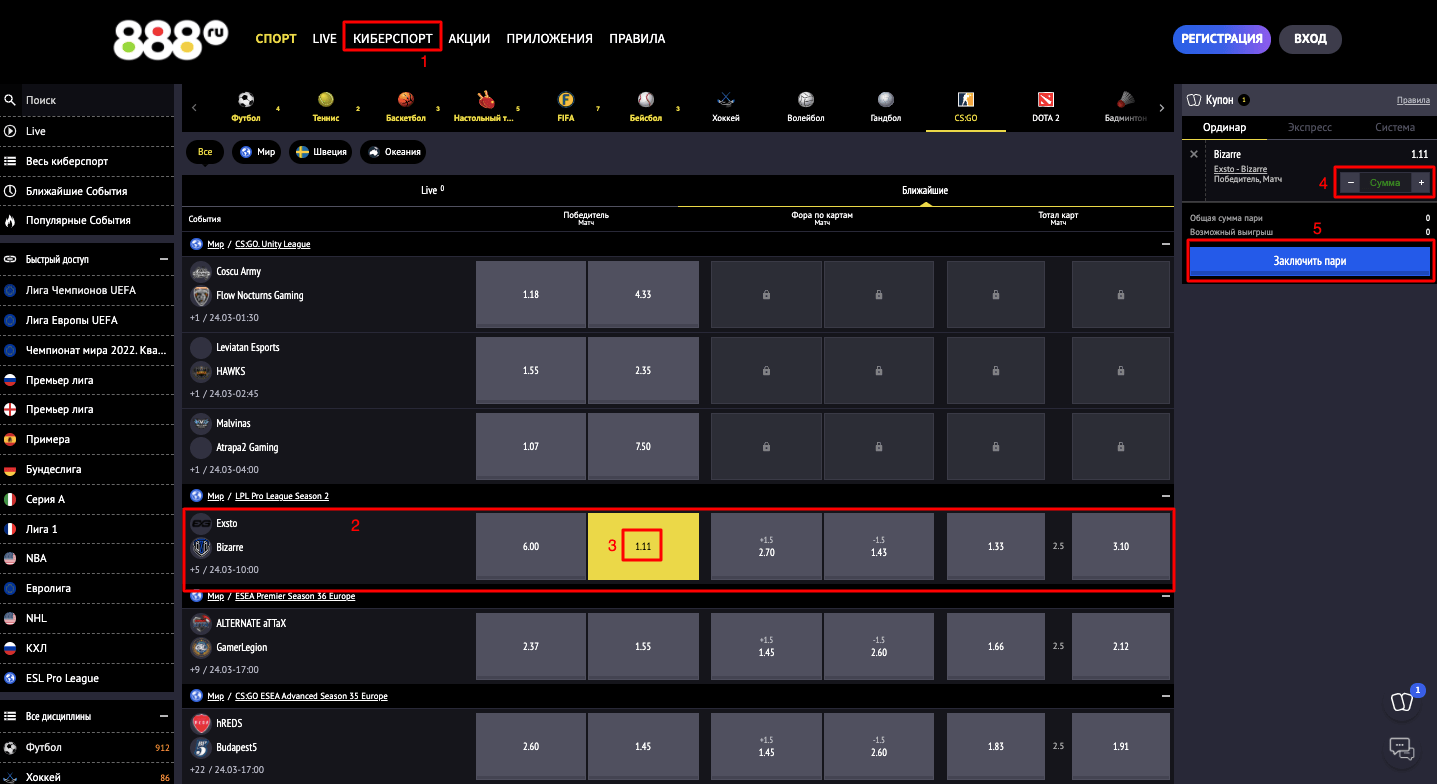Open the 888.ru logo home link
Viewport: 1437px width, 784px height.
[171, 39]
